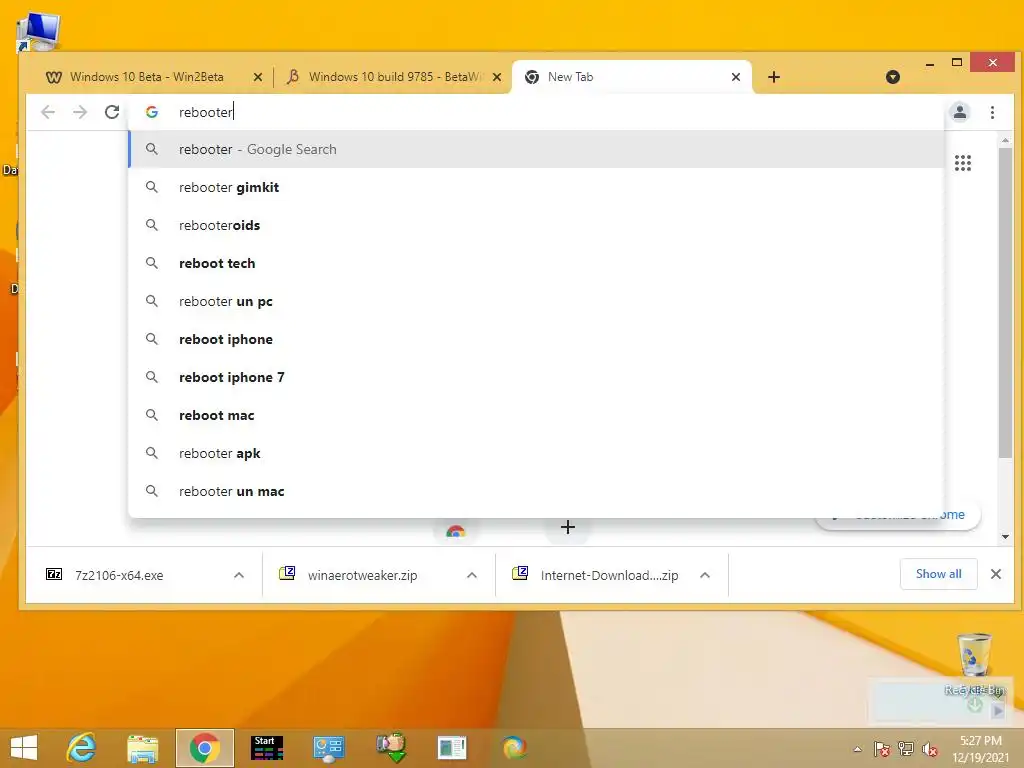The height and width of the screenshot is (768, 1024).
Task: Click the scrollbar down arrow
Action: (x=1005, y=537)
